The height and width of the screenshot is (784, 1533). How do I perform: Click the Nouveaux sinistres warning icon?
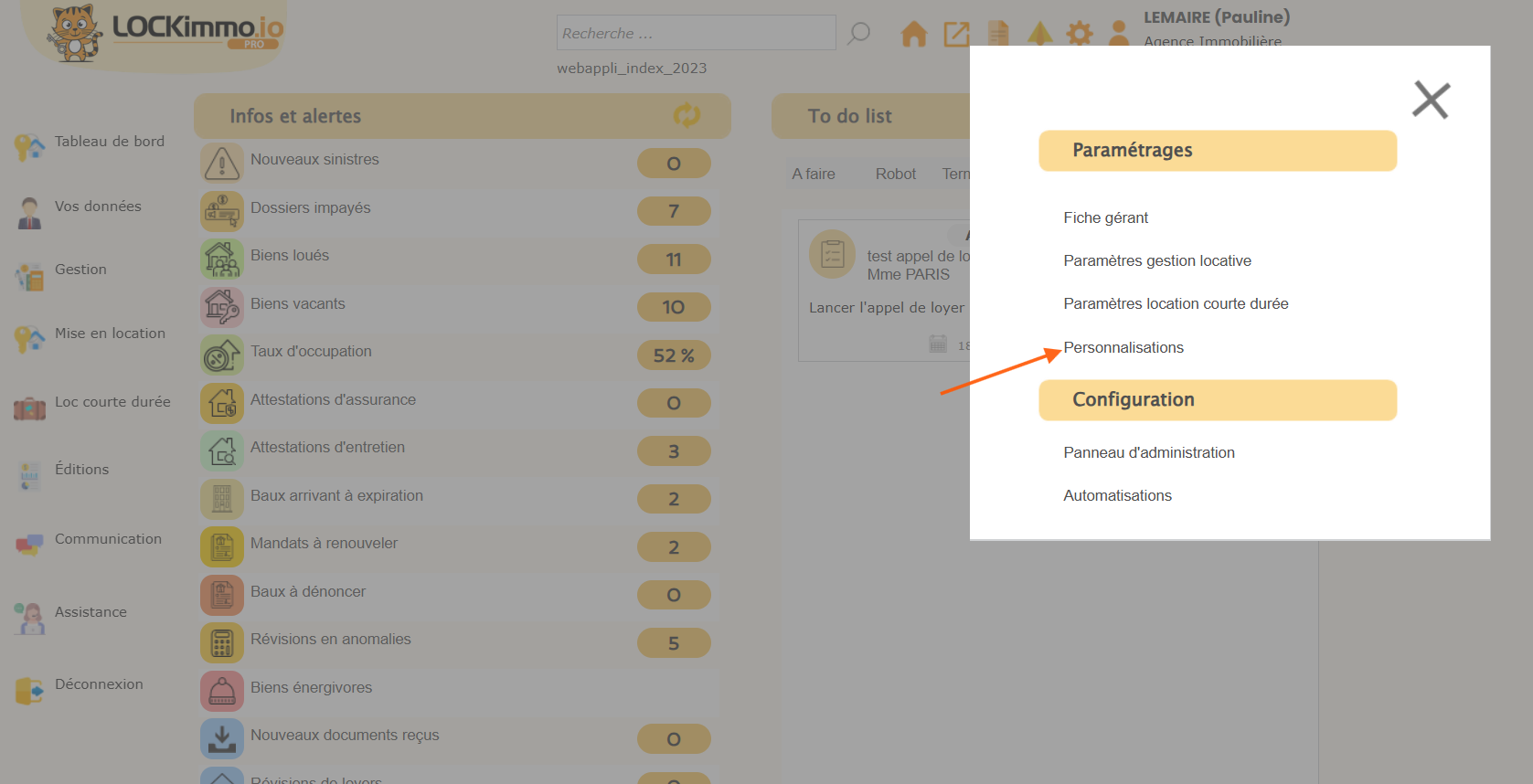tap(222, 164)
